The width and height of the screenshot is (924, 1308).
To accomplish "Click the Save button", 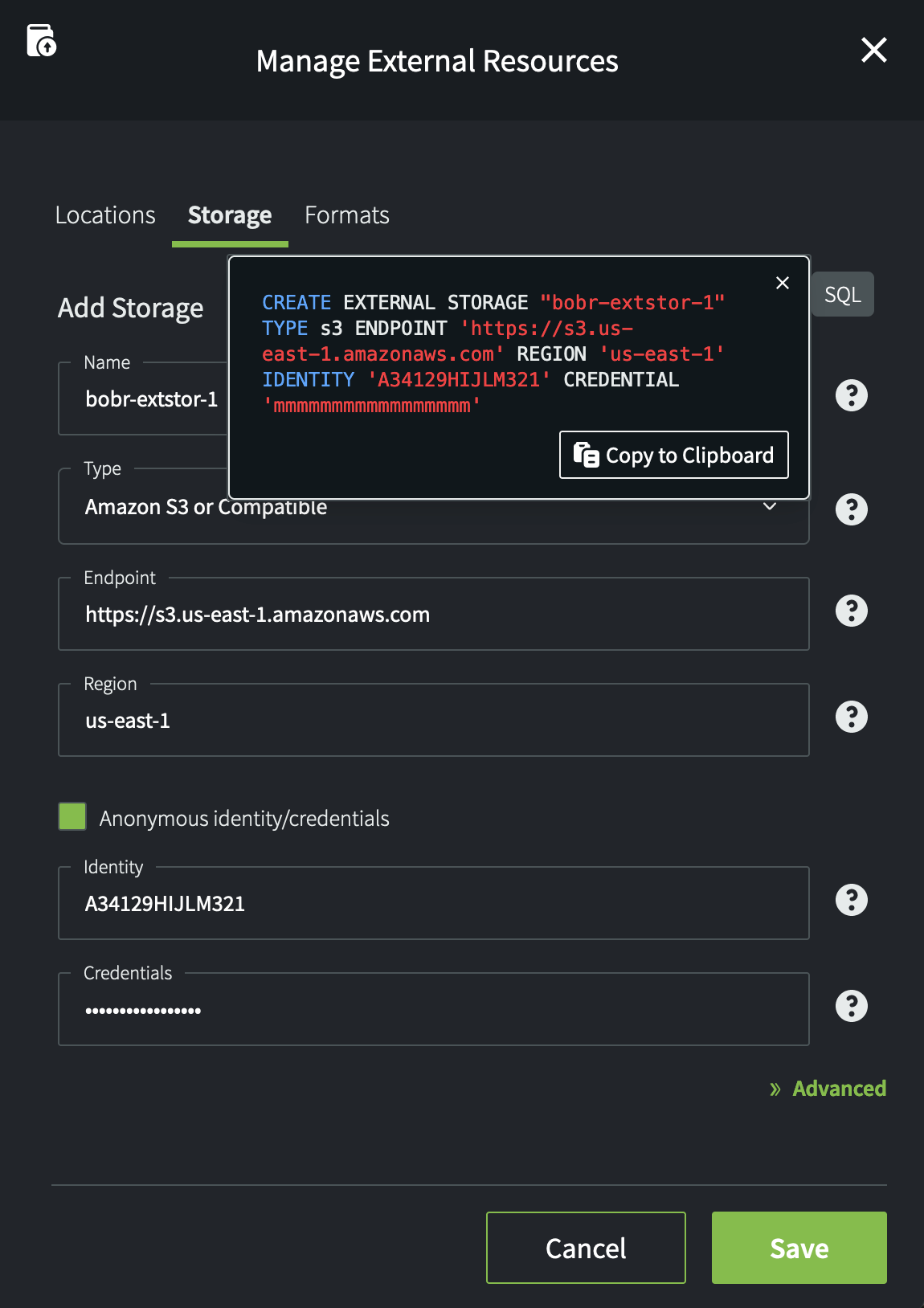I will click(799, 1248).
